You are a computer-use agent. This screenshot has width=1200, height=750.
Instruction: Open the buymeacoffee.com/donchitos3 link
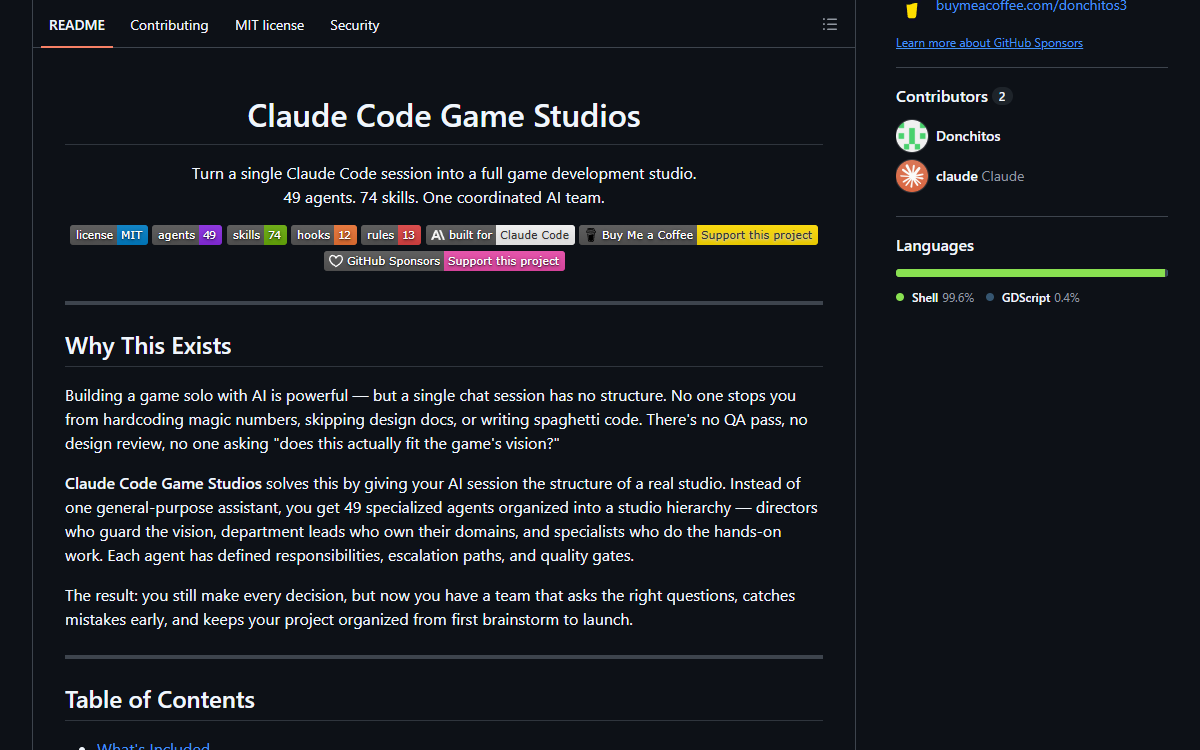click(x=1031, y=6)
